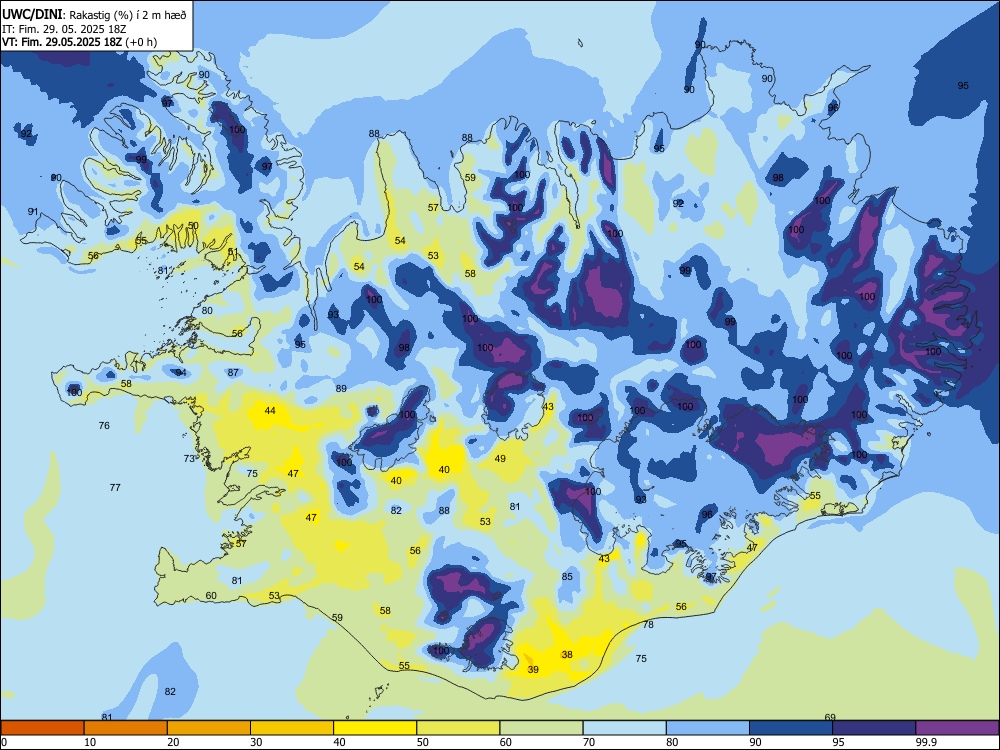
Task: Click the legend label 40
Action: (x=339, y=742)
